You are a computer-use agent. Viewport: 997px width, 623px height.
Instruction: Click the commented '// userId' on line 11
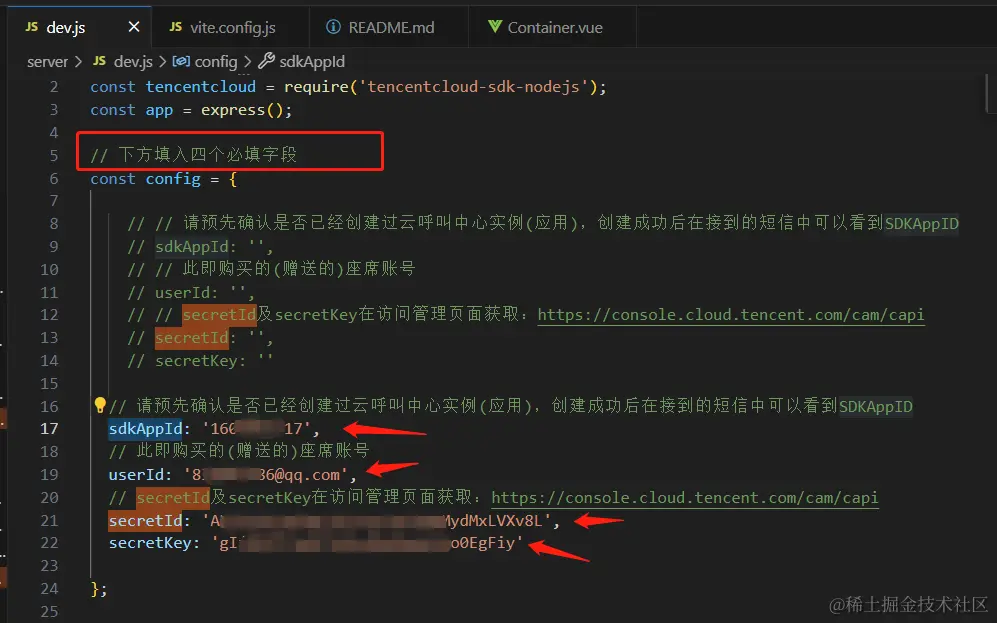168,292
